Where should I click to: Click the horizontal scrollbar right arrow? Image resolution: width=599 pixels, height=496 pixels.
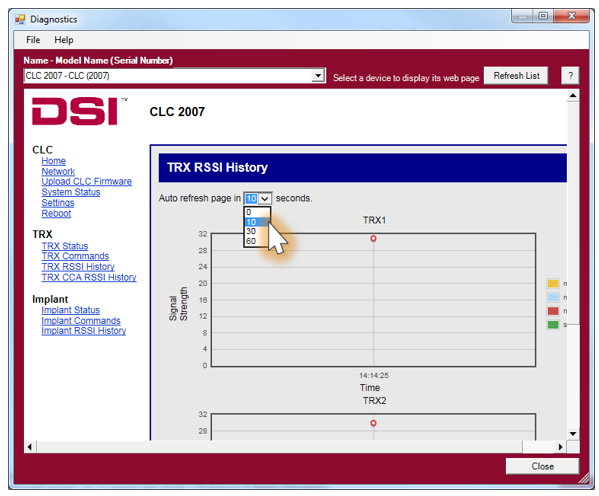pos(560,447)
